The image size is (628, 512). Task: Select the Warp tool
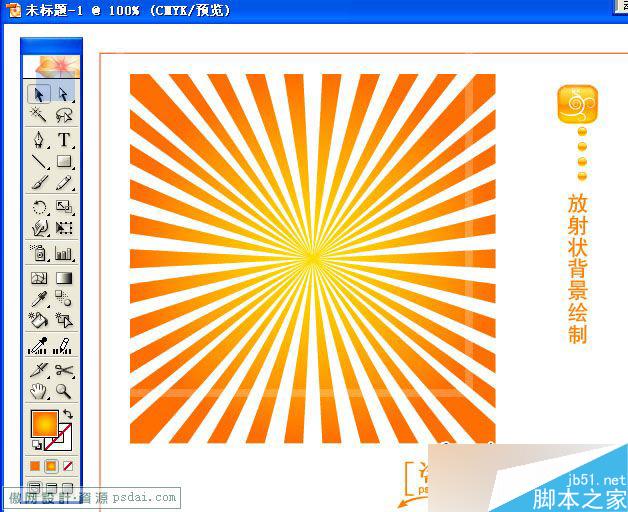point(39,228)
